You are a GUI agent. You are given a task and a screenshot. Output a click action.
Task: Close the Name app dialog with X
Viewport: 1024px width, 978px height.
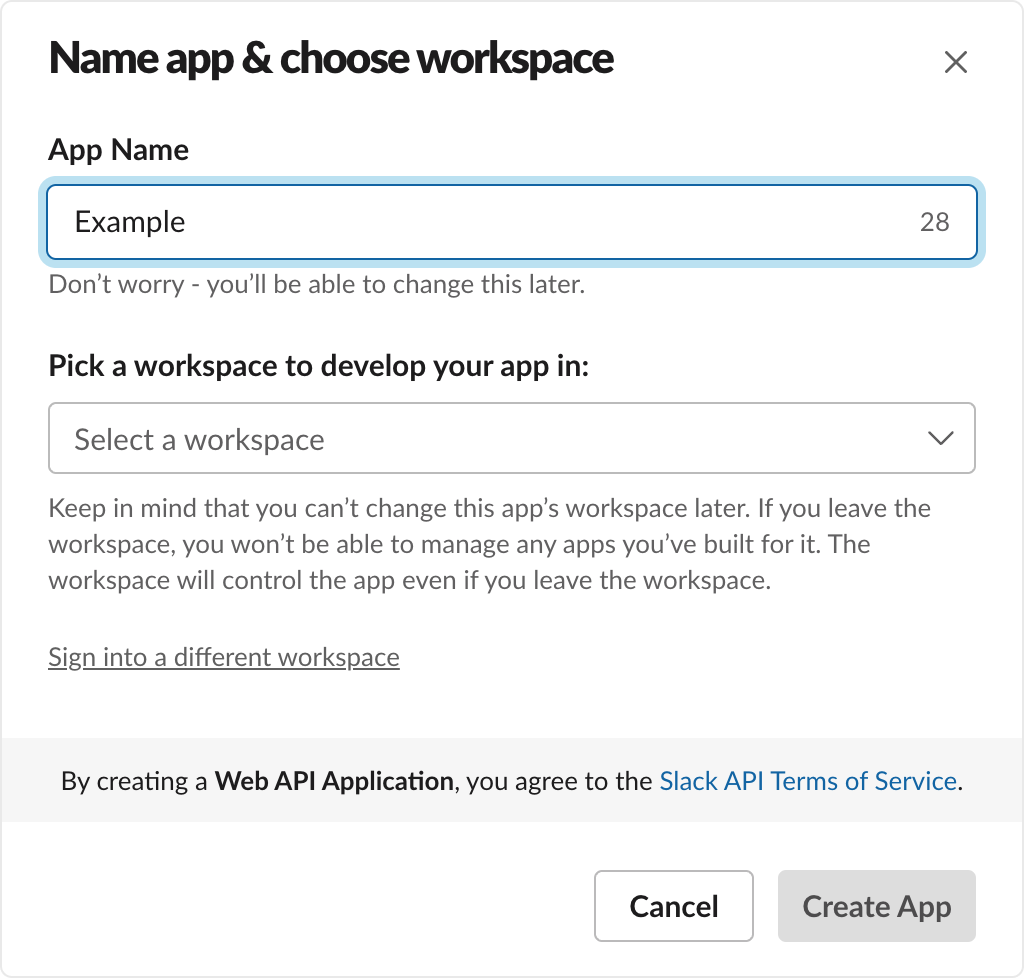pos(955,62)
